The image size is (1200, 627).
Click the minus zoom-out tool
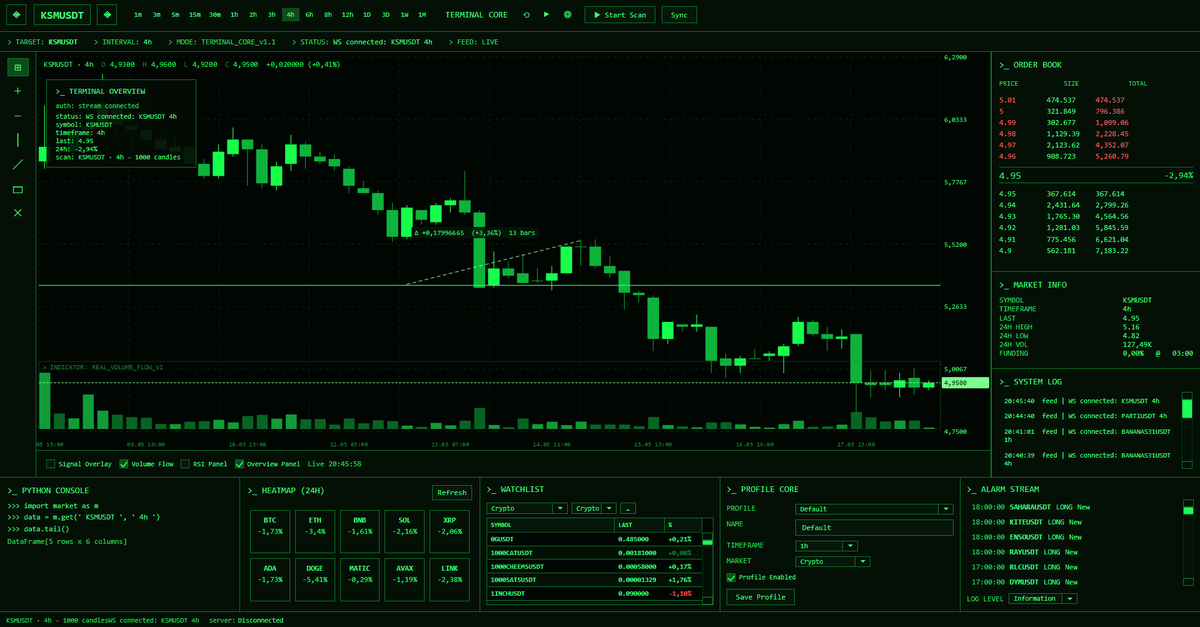[x=18, y=116]
